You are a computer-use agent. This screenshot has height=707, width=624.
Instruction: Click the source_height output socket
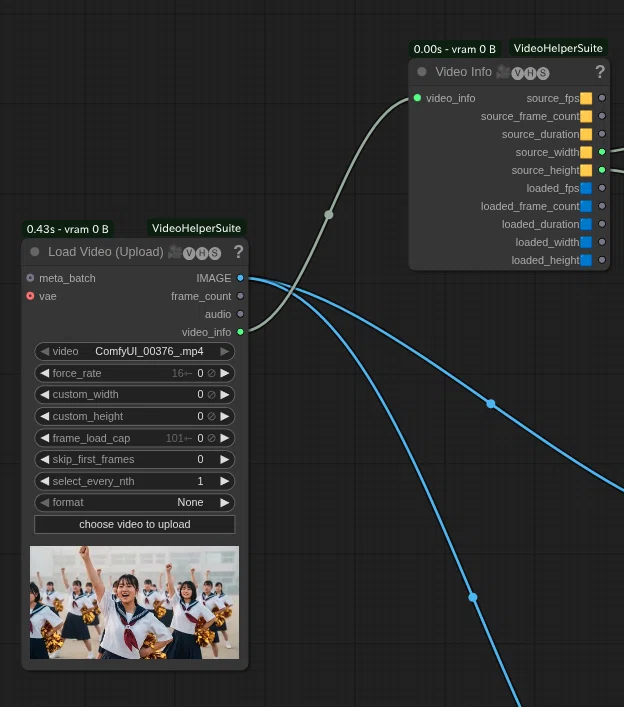[x=602, y=170]
